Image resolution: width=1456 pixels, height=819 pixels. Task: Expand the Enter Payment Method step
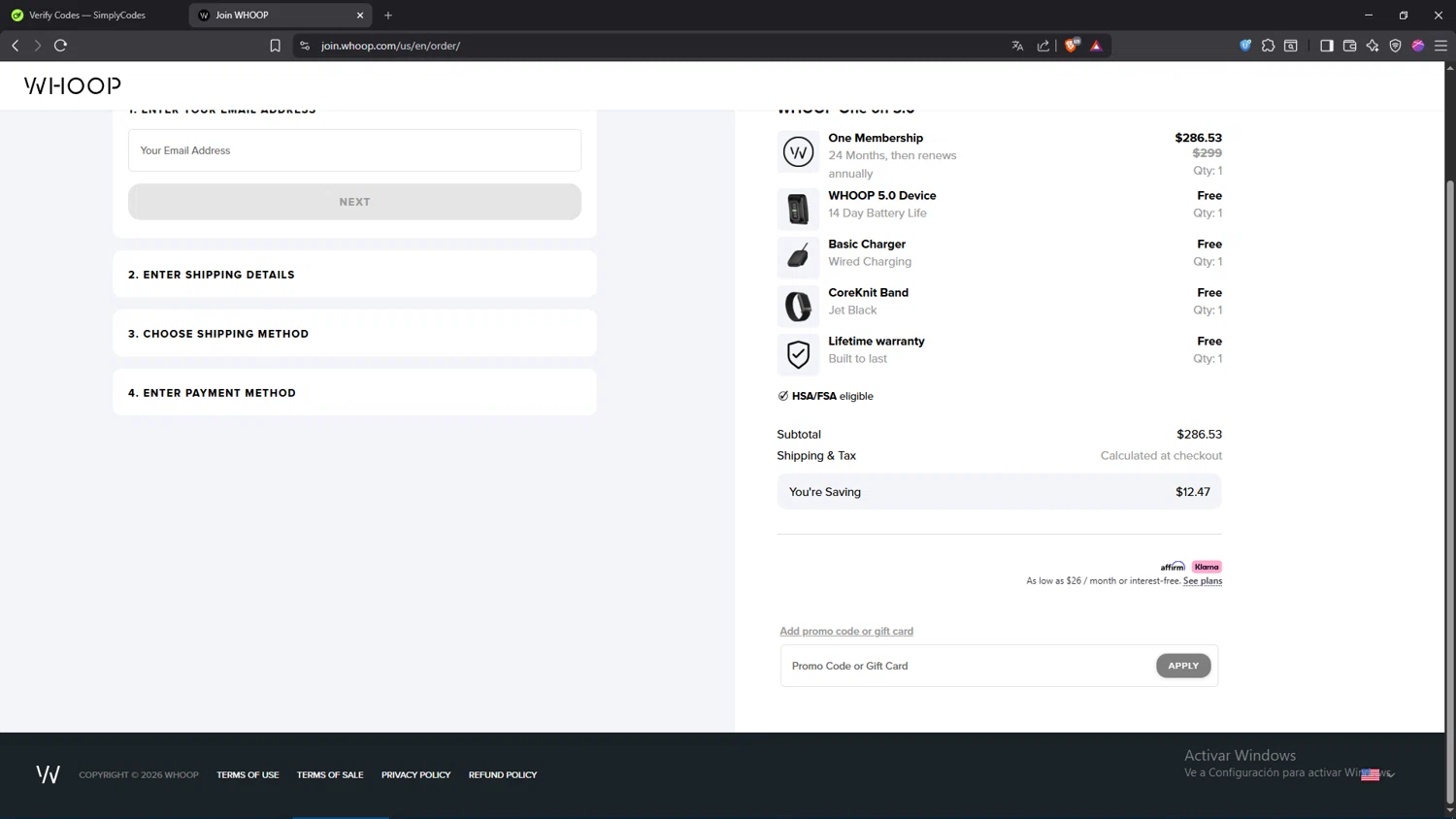[354, 393]
